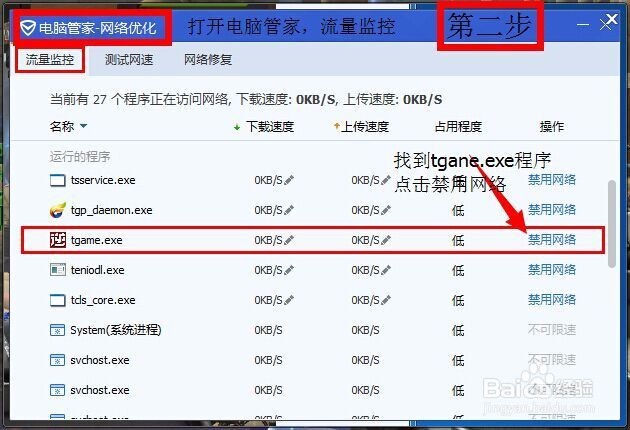This screenshot has height=430, width=630.
Task: Edit download speed limit for tgame.exe
Action: pos(289,240)
